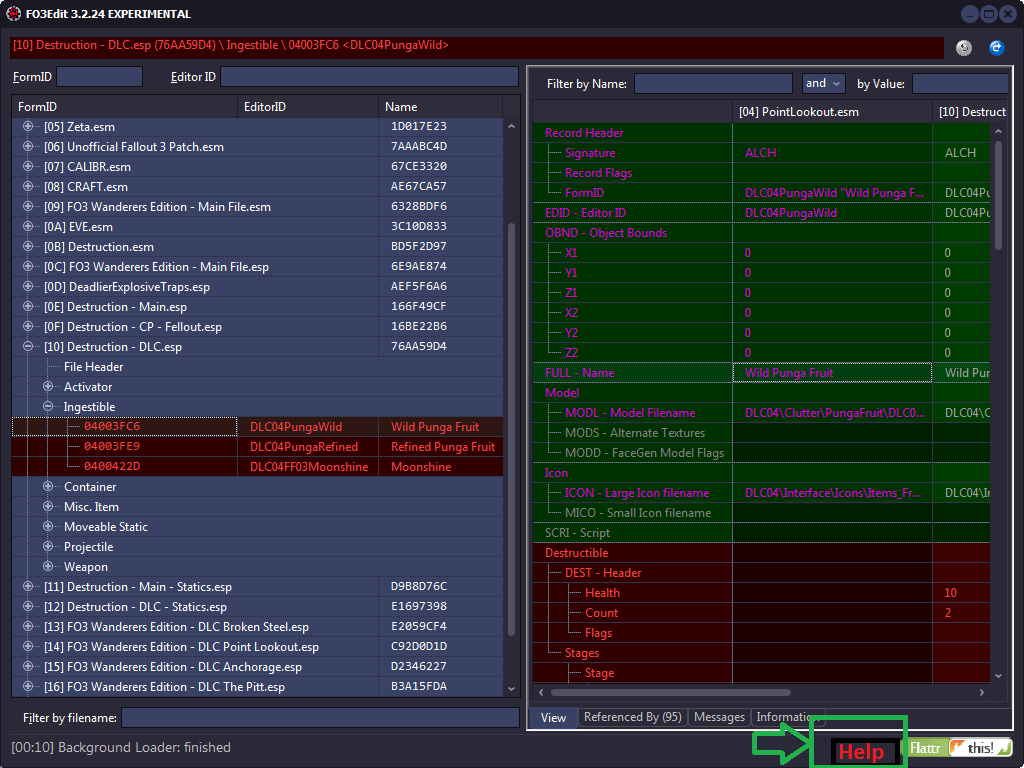Click the FormID search input field
The height and width of the screenshot is (768, 1024).
click(99, 76)
